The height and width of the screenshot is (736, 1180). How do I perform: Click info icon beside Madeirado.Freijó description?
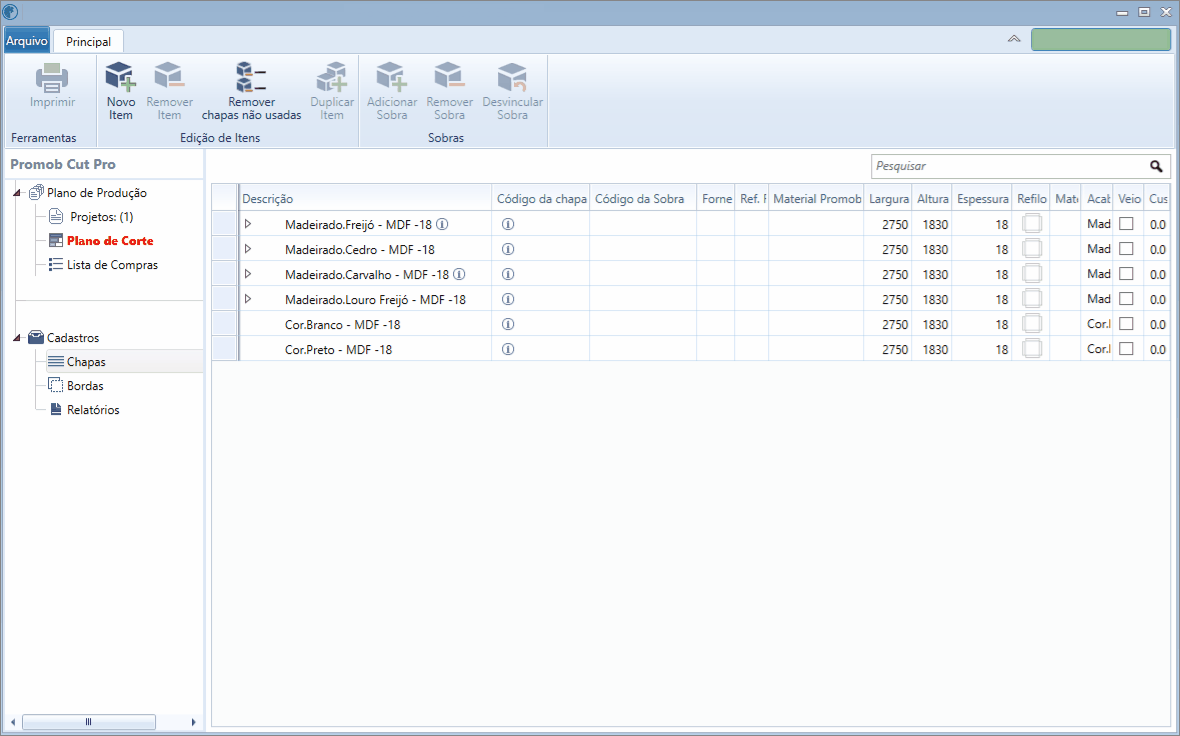pyautogui.click(x=442, y=224)
